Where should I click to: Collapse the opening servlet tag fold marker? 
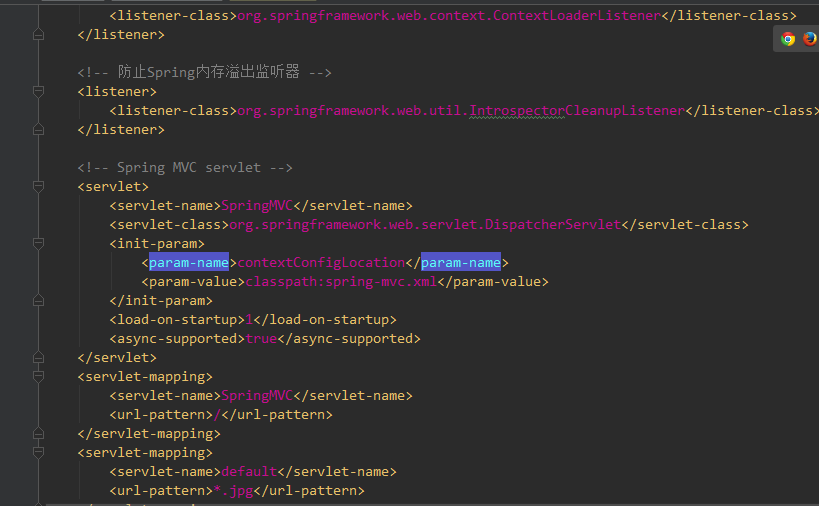click(38, 186)
